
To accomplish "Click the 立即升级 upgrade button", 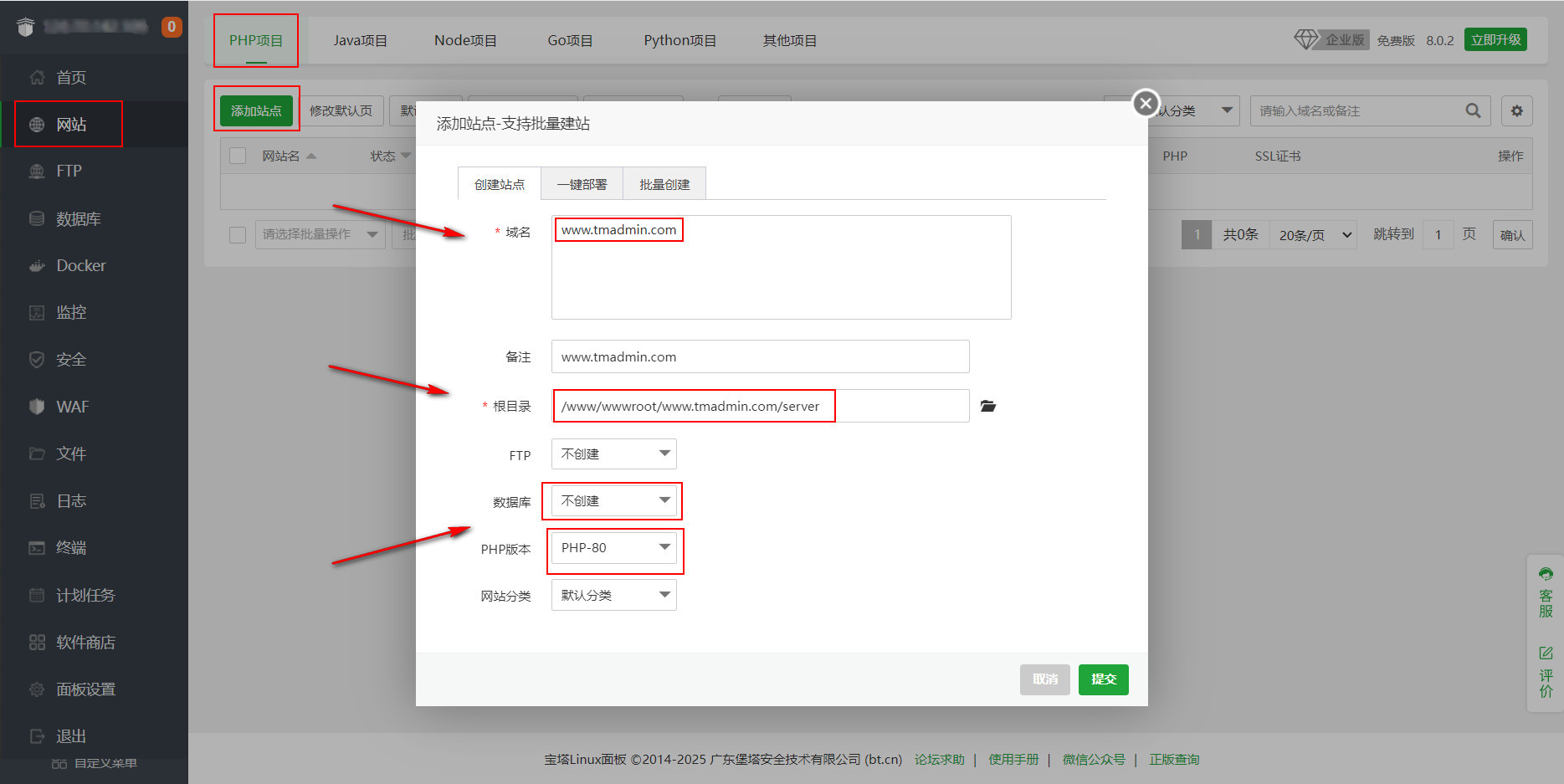I will (1495, 39).
